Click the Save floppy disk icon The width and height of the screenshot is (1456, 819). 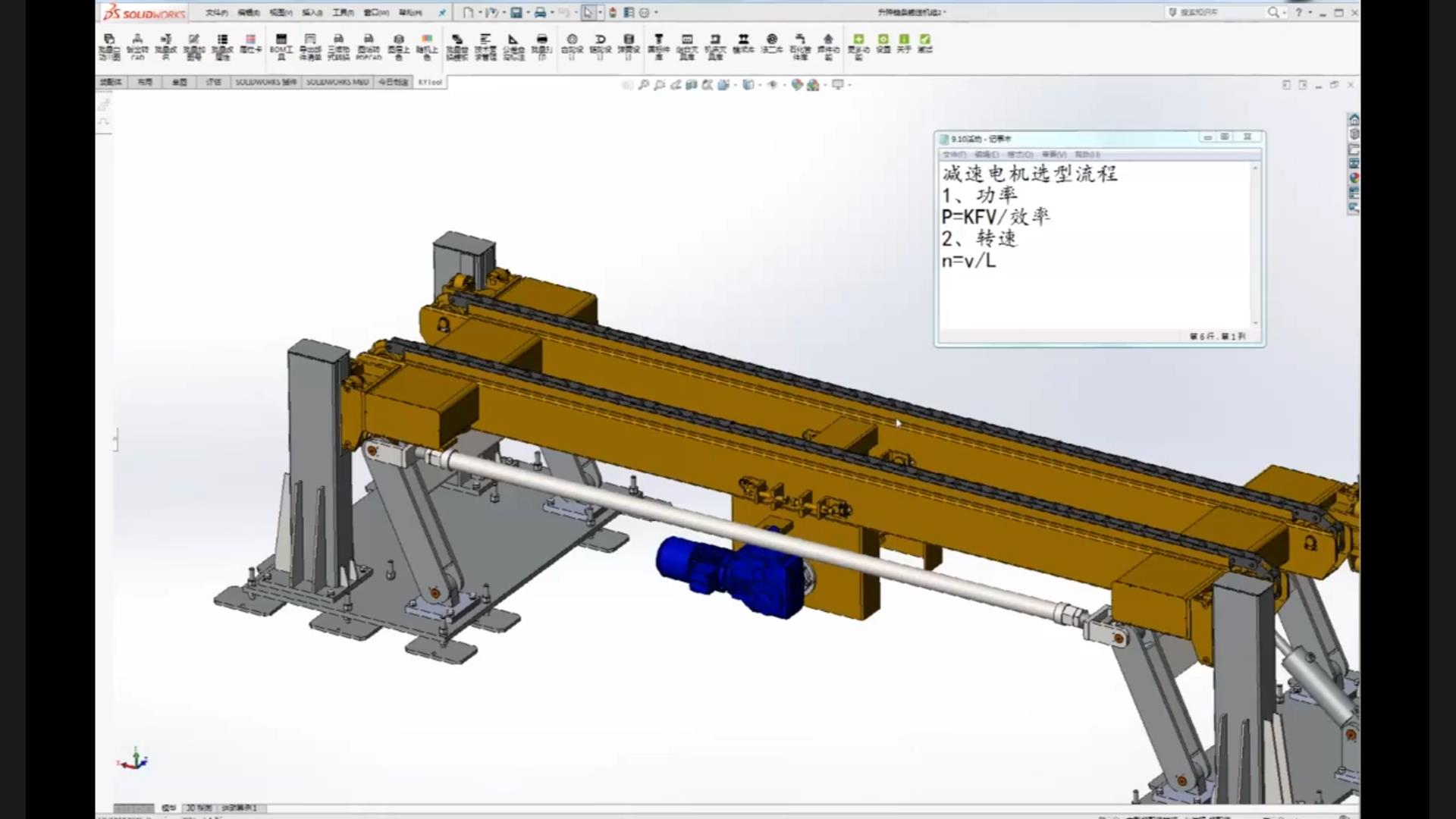tap(516, 13)
